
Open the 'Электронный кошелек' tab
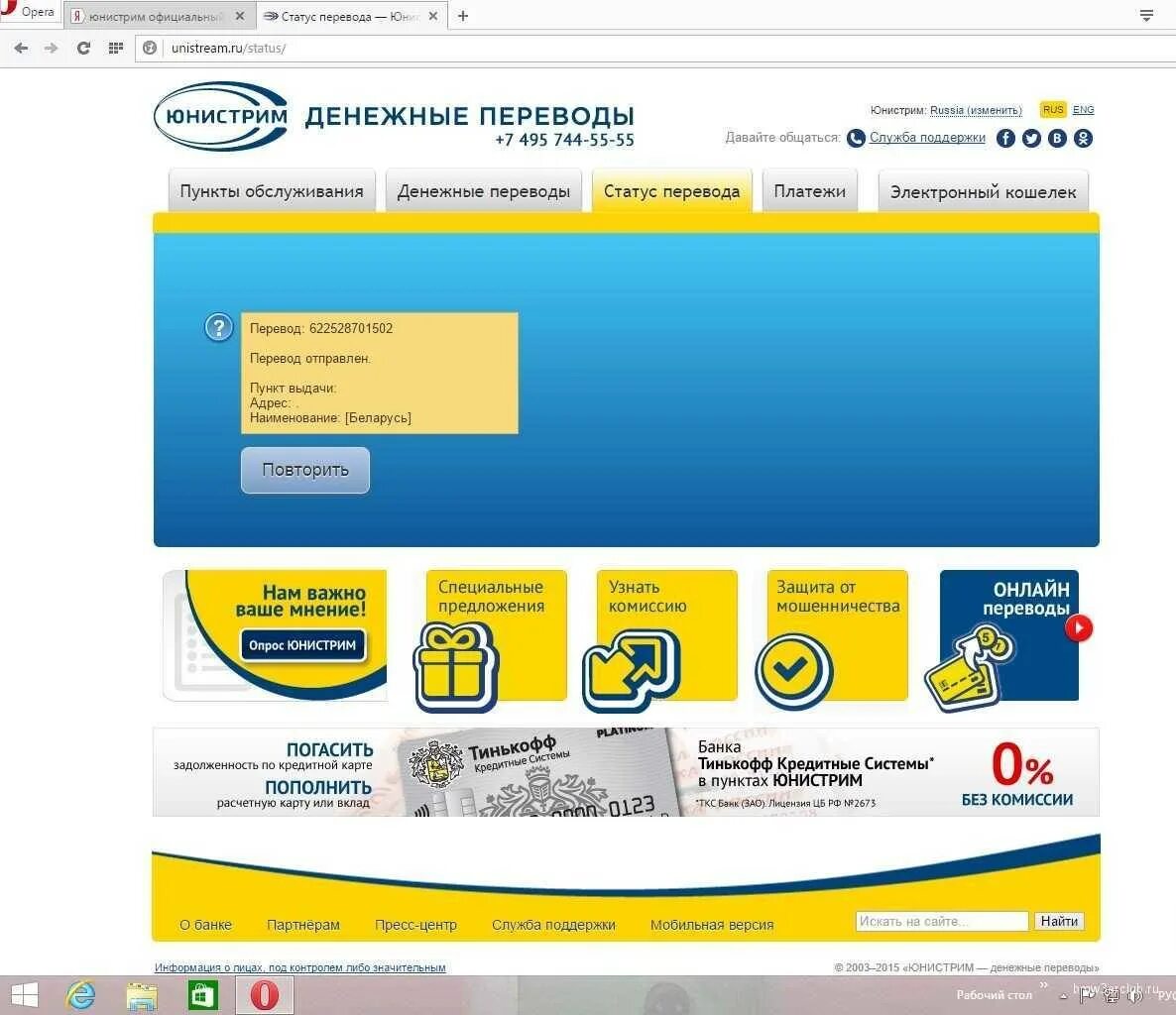coord(984,191)
